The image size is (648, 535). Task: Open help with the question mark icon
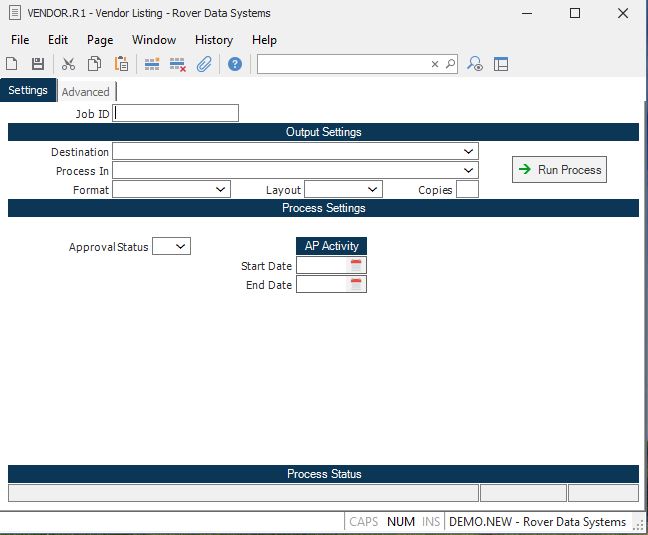point(235,64)
